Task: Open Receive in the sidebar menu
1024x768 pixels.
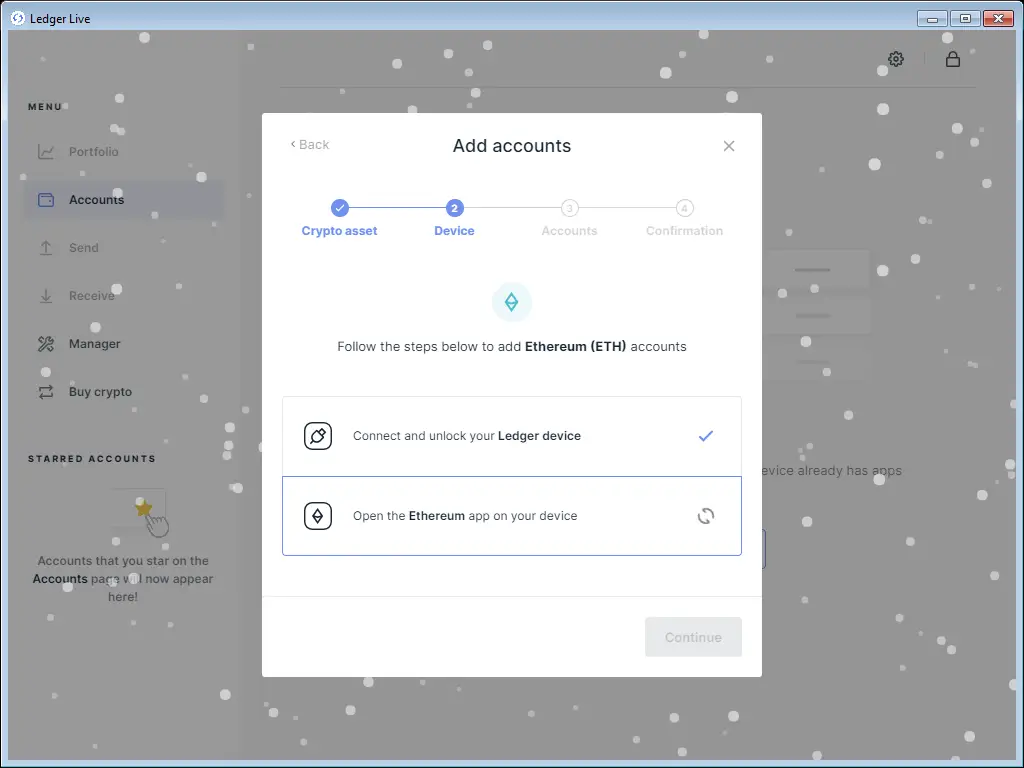Action: pos(124,296)
